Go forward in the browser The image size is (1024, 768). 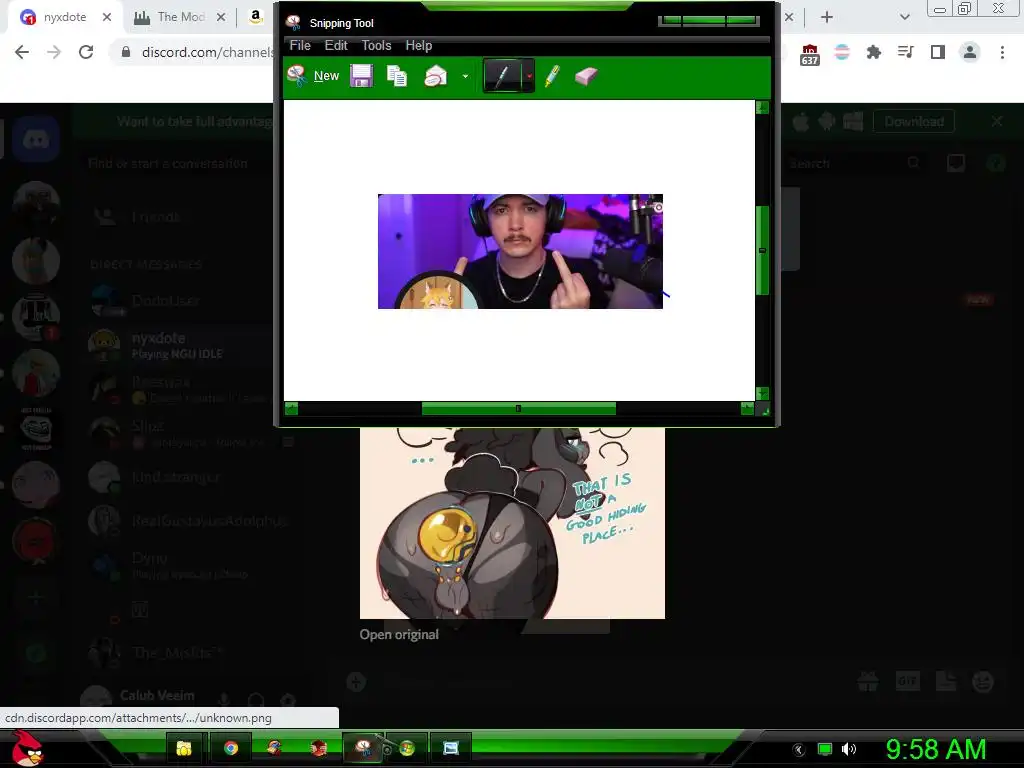tap(54, 52)
